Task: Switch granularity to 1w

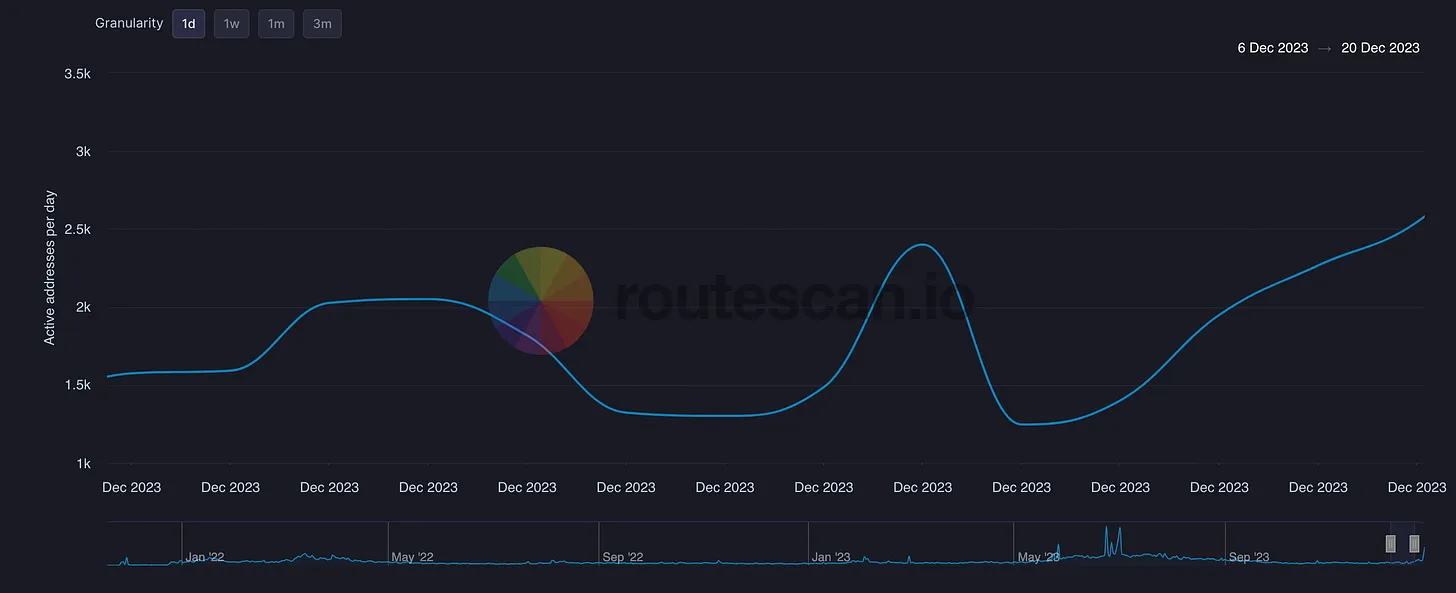Action: (x=231, y=24)
